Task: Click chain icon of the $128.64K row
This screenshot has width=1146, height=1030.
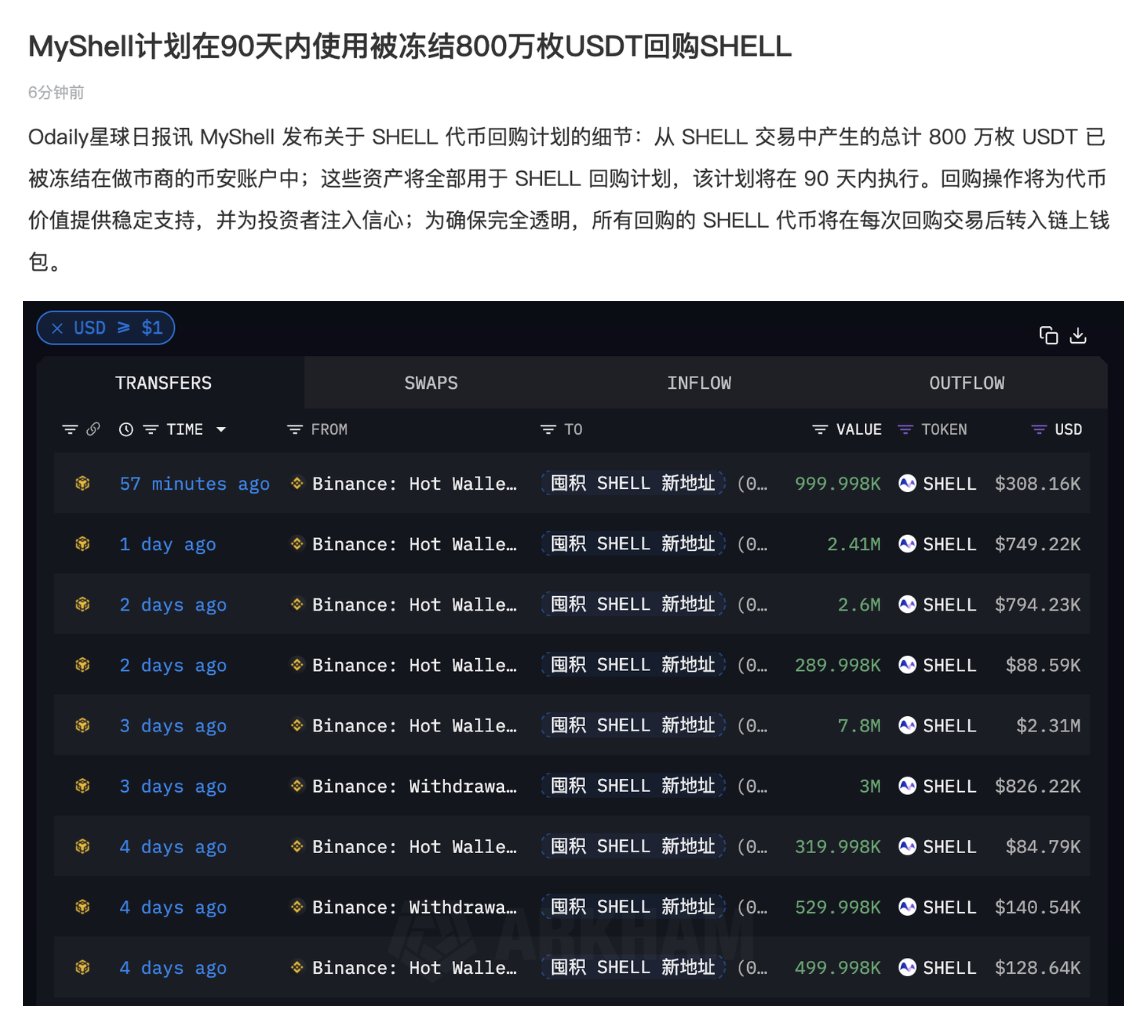Action: (83, 967)
